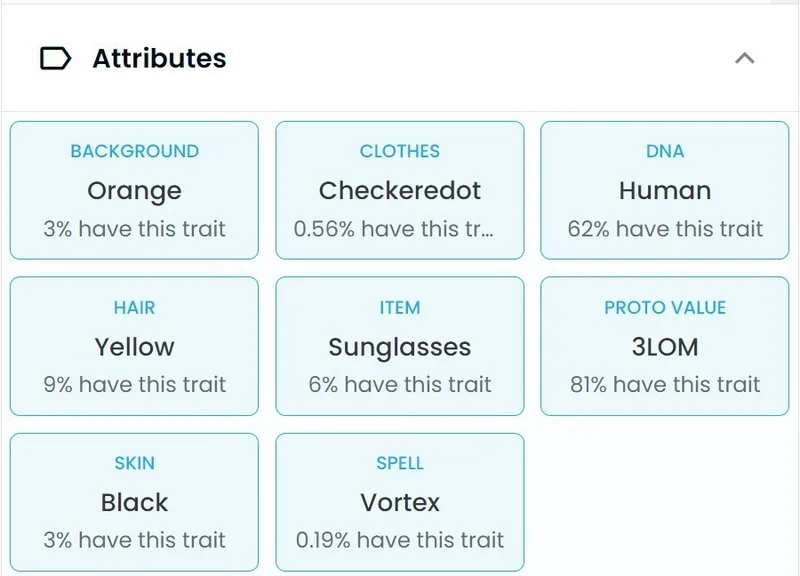Click the Attributes section title

(x=159, y=59)
